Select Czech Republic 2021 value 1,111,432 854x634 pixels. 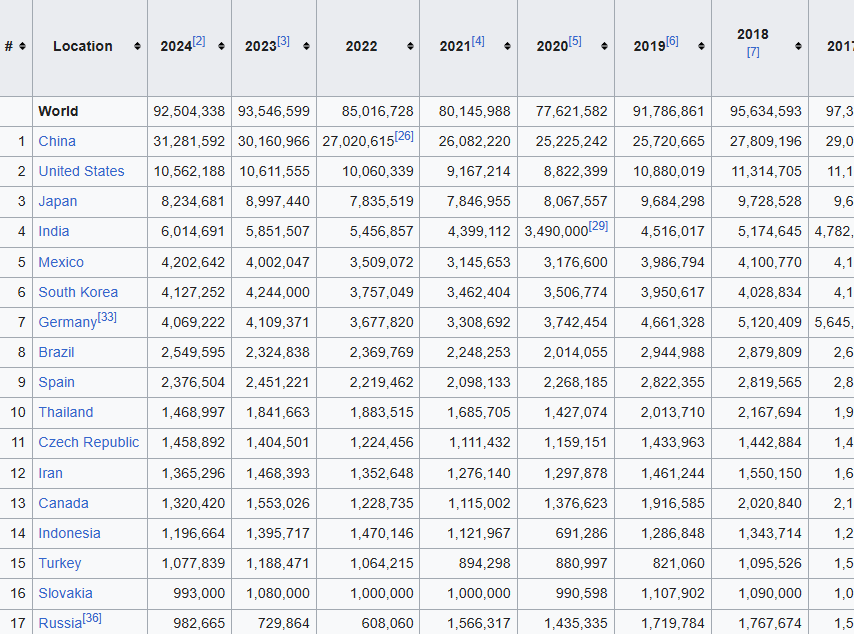(480, 442)
